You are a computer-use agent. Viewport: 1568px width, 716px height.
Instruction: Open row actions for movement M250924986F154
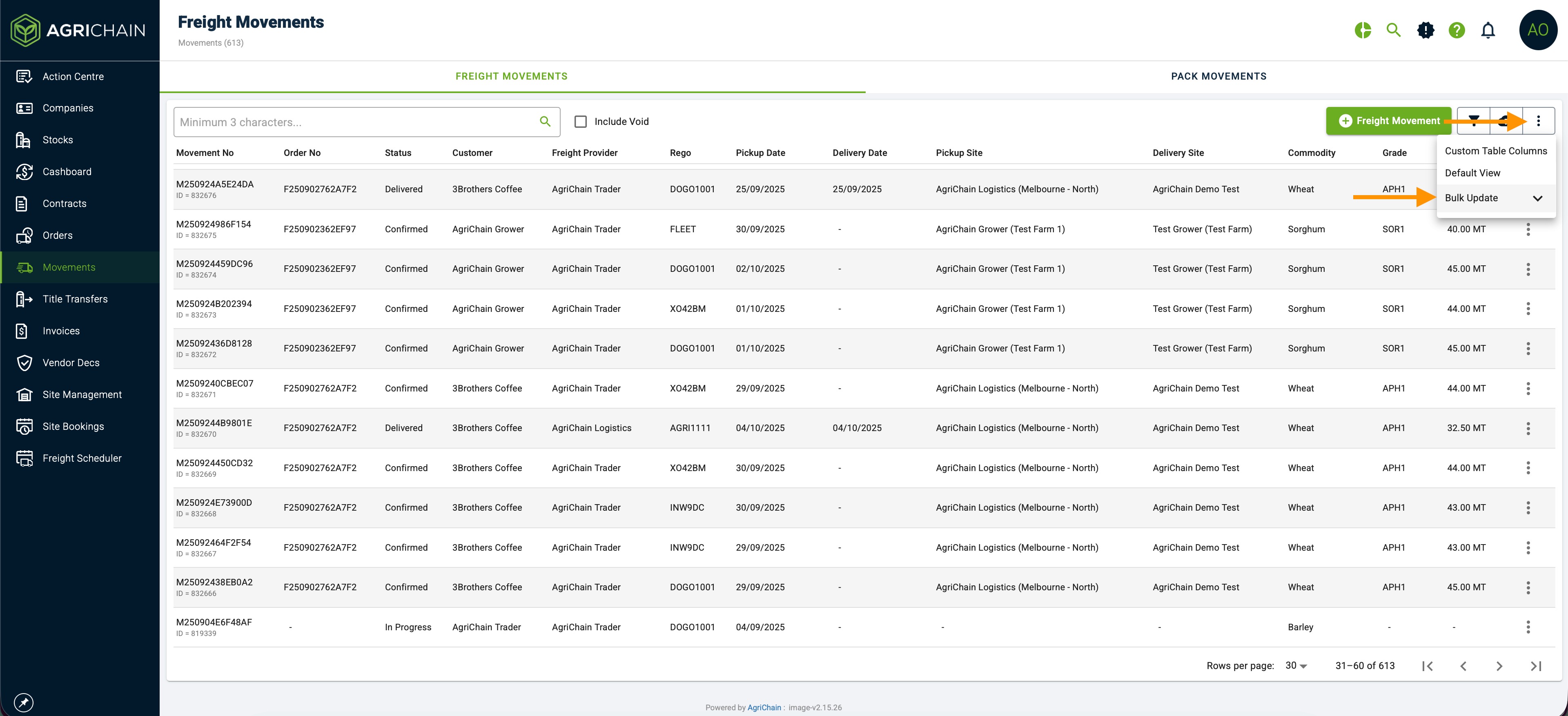pyautogui.click(x=1528, y=229)
